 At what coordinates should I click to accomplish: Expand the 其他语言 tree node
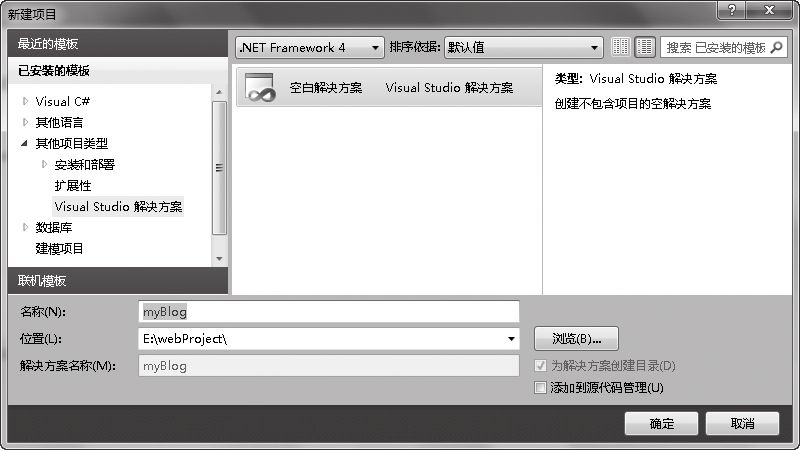tap(25, 122)
